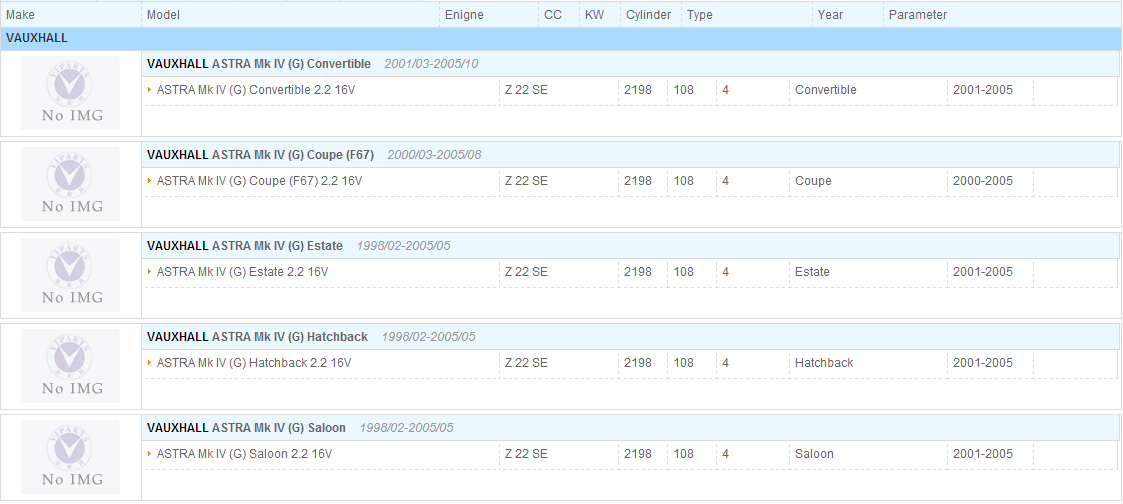Click orange arrow beside Estate 2.2 16V
Screen dimensions: 1123x504
click(150, 271)
